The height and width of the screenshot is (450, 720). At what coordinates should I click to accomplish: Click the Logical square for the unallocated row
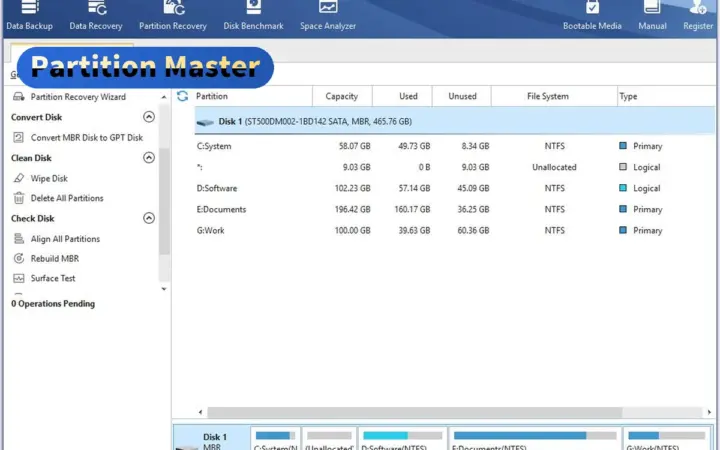pos(623,167)
